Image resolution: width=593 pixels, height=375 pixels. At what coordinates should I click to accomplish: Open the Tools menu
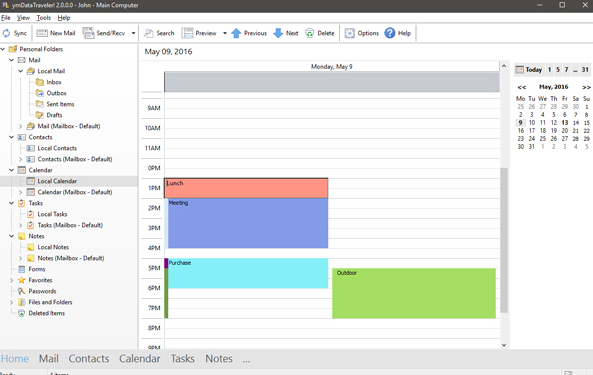point(43,18)
